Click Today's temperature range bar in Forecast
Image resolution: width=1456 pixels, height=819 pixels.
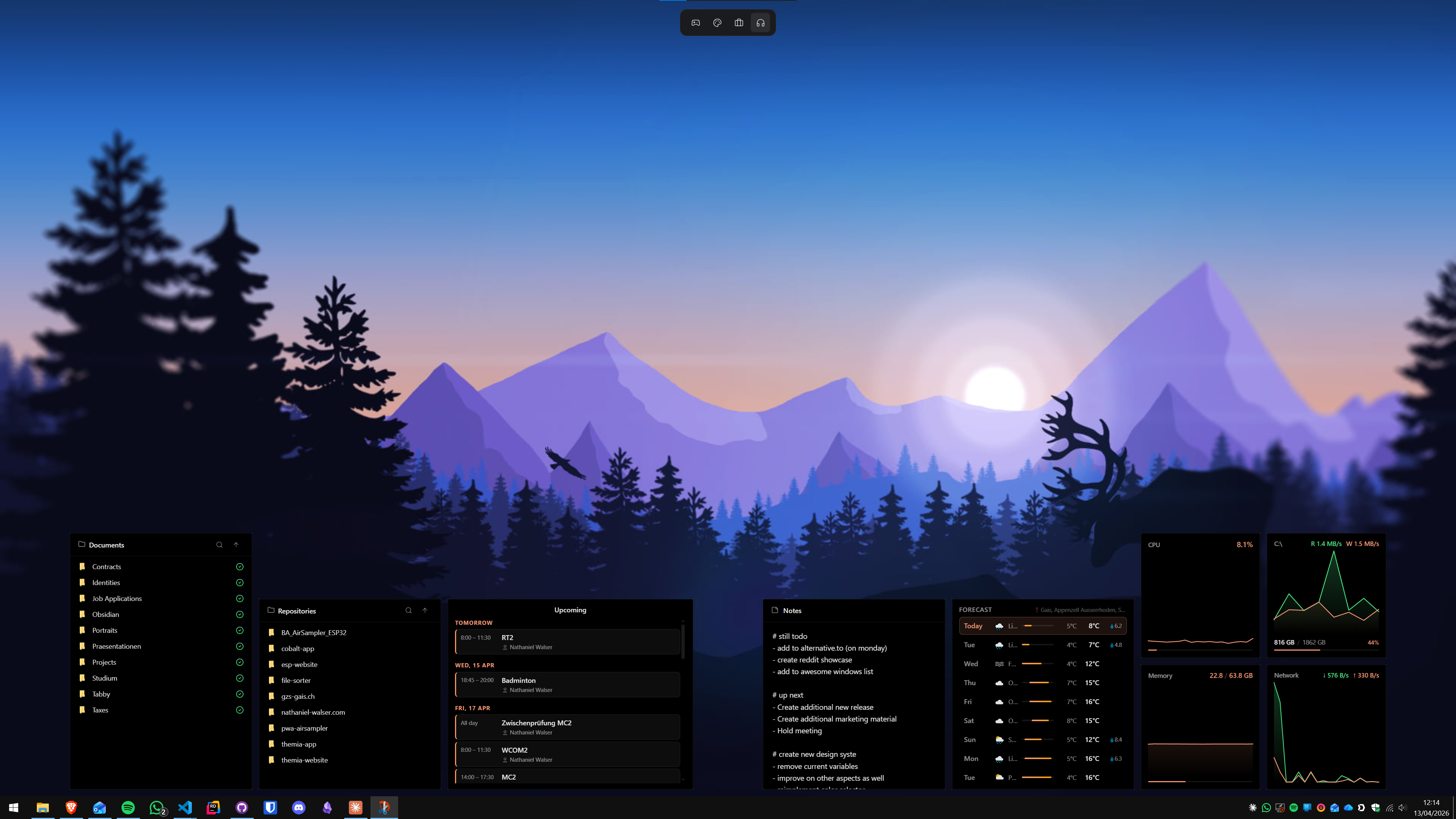click(x=1037, y=626)
